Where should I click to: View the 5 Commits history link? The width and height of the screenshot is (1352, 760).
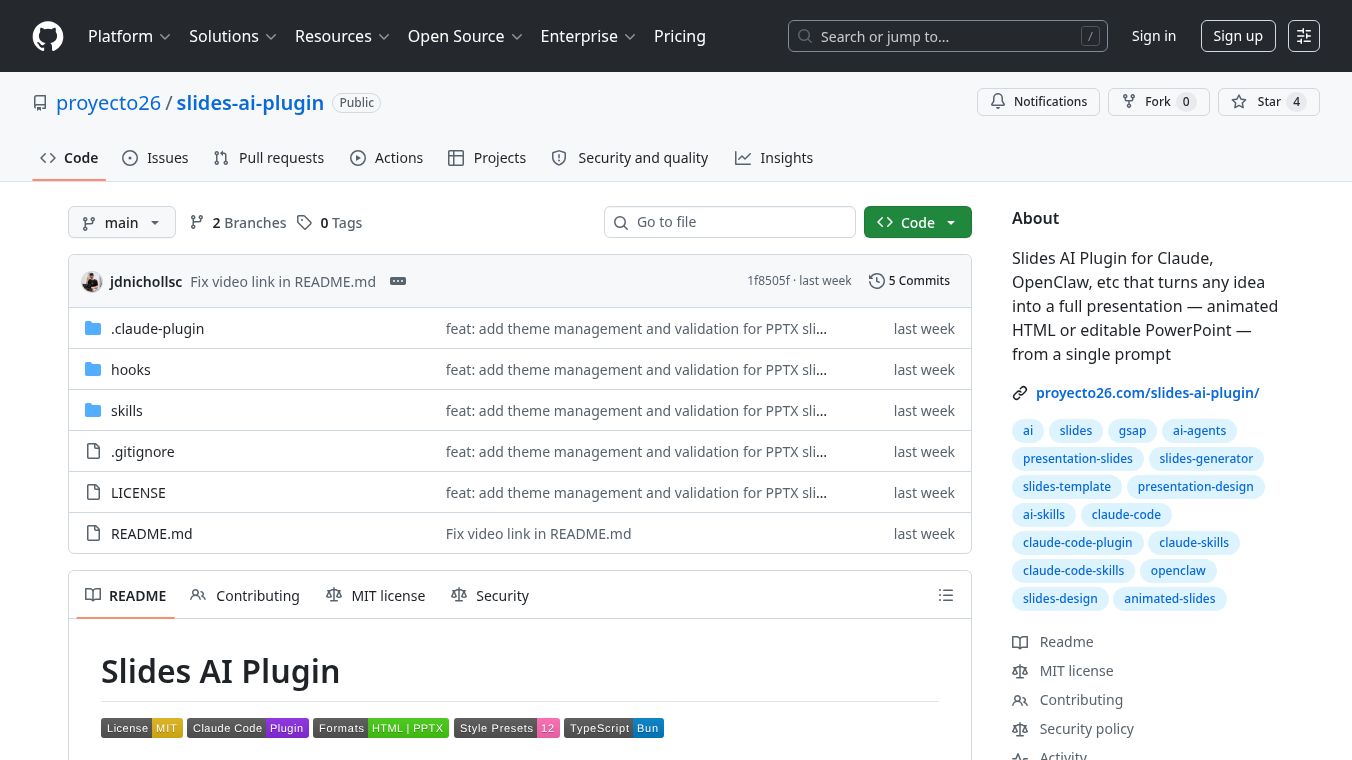(x=910, y=281)
